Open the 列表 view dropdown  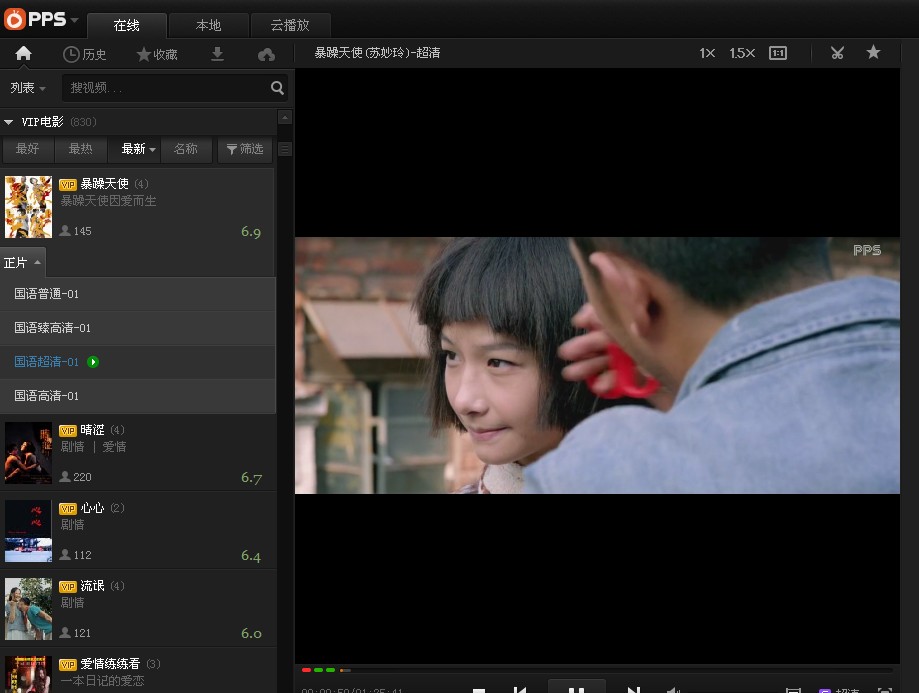28,88
